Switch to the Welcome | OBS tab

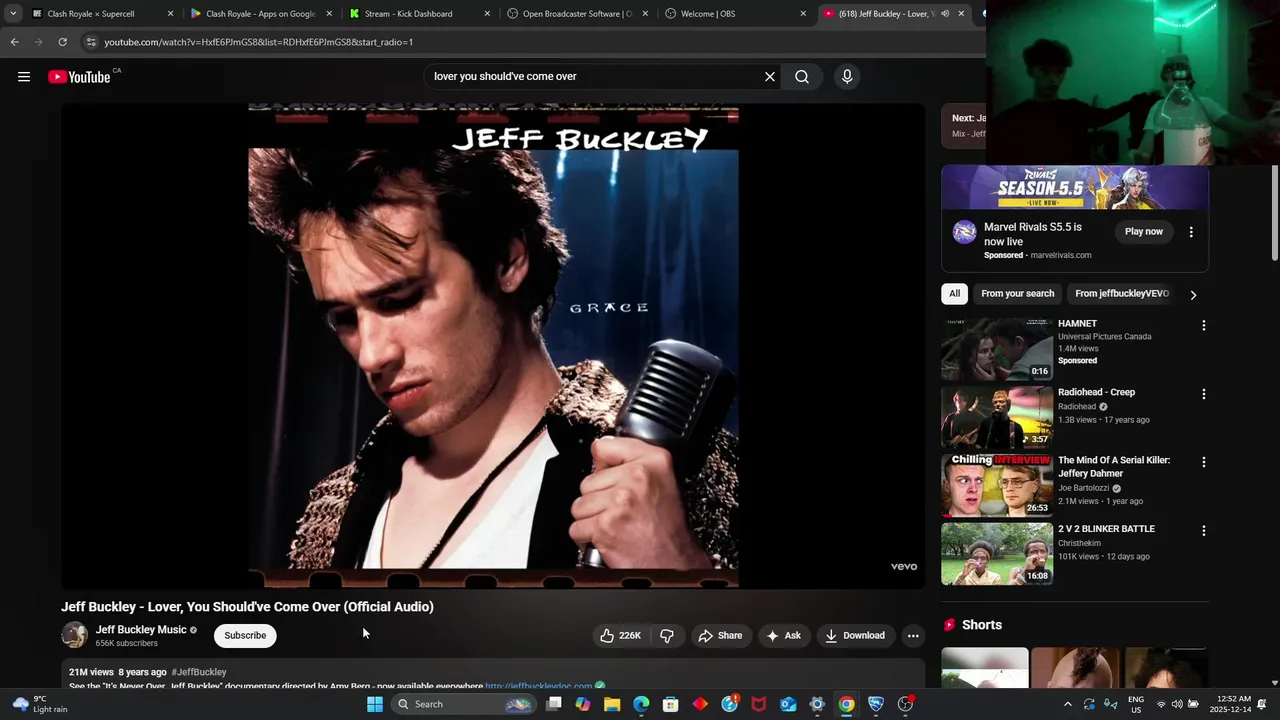click(x=735, y=14)
